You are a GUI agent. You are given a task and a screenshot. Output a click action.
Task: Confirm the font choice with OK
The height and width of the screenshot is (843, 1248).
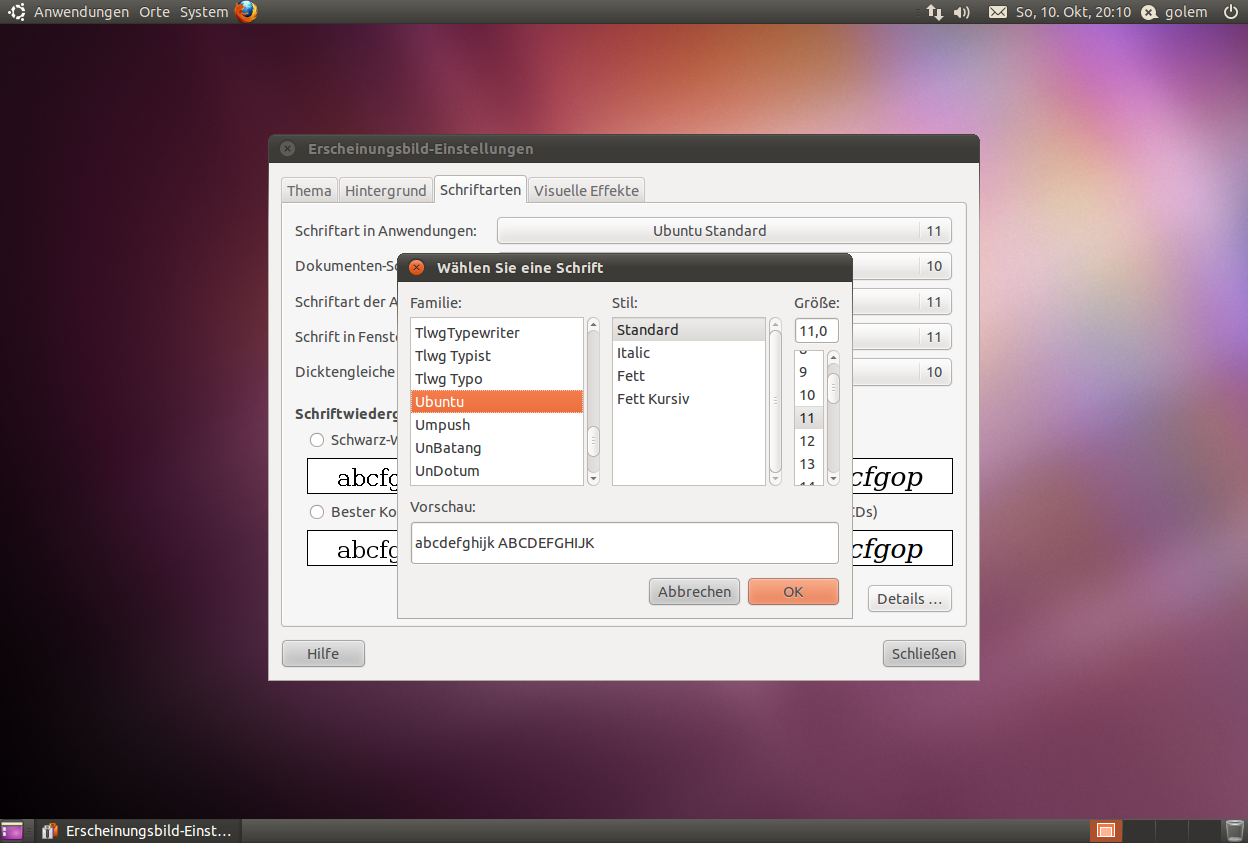pos(793,592)
